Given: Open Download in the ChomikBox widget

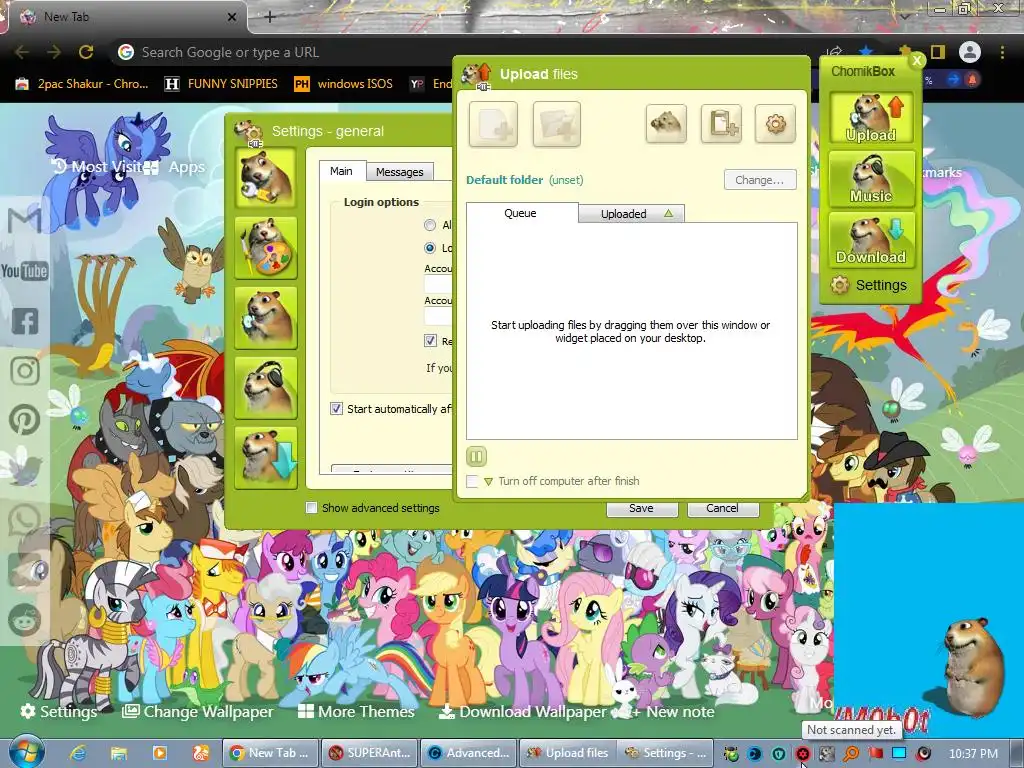Looking at the screenshot, I should pos(871,240).
